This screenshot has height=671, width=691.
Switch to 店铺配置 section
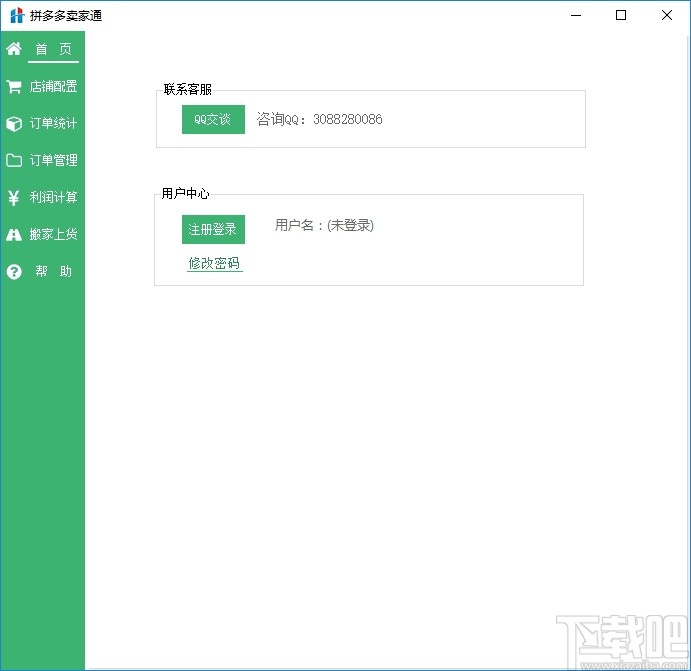pos(53,86)
